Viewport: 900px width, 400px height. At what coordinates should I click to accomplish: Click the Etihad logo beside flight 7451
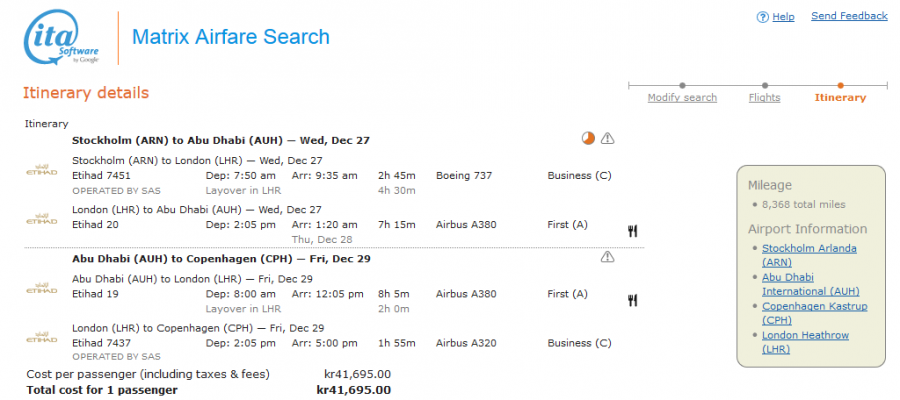point(40,174)
